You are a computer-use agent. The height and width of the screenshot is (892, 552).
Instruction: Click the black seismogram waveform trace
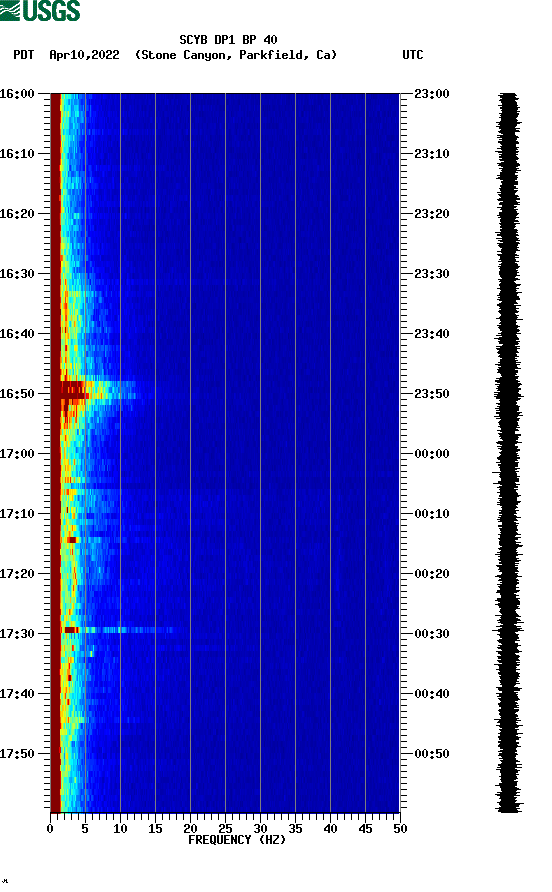pos(508,453)
